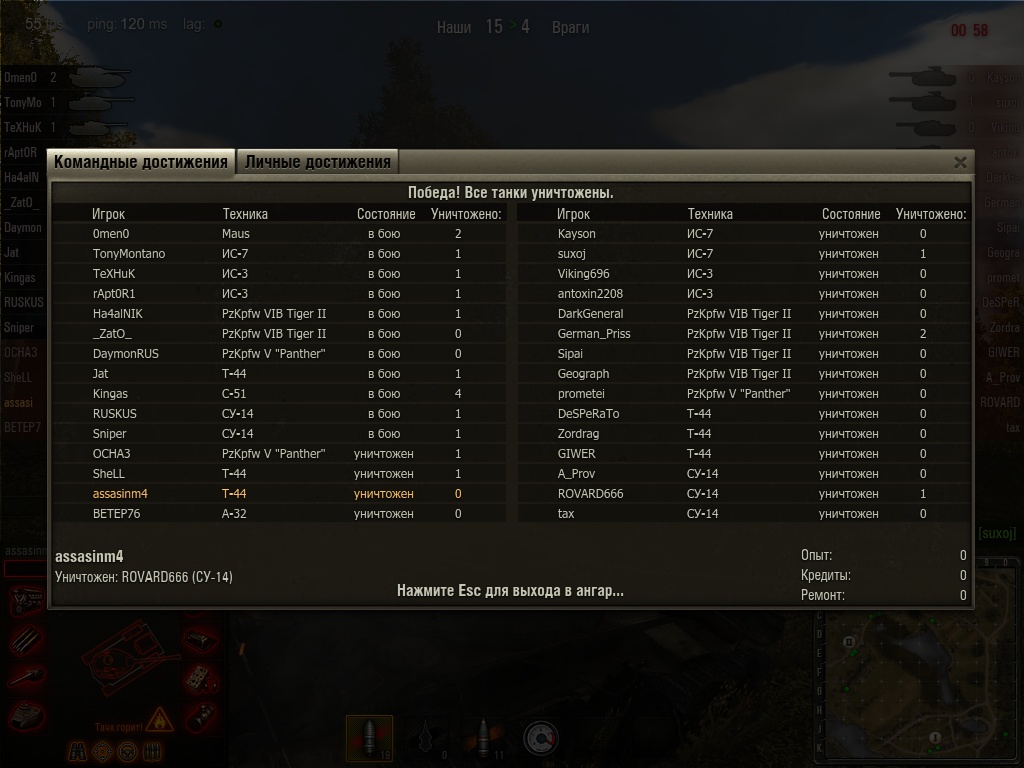The image size is (1024, 768).
Task: Click the damaged engine module icon
Action: click(x=27, y=601)
